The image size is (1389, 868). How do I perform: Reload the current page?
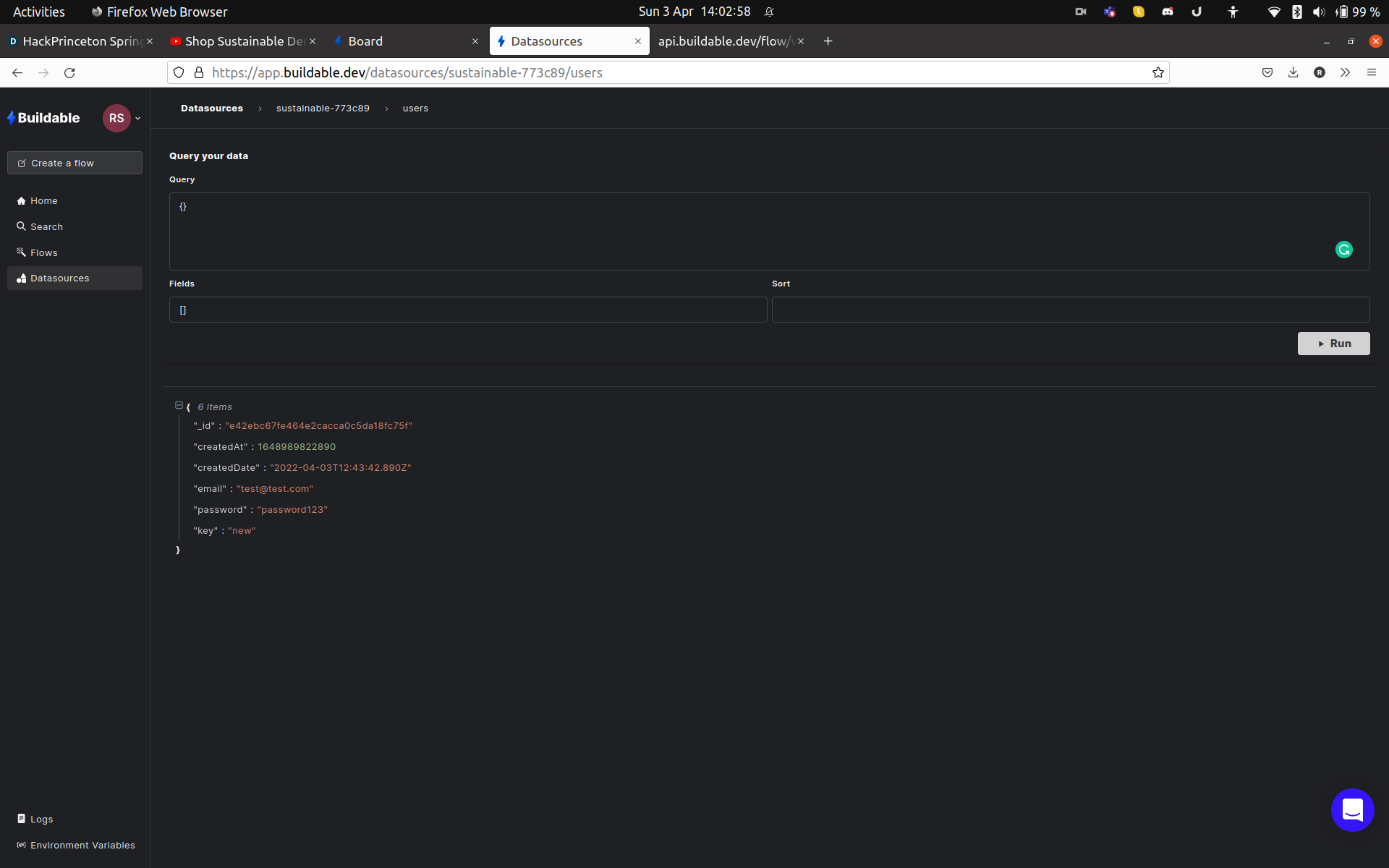pyautogui.click(x=69, y=72)
